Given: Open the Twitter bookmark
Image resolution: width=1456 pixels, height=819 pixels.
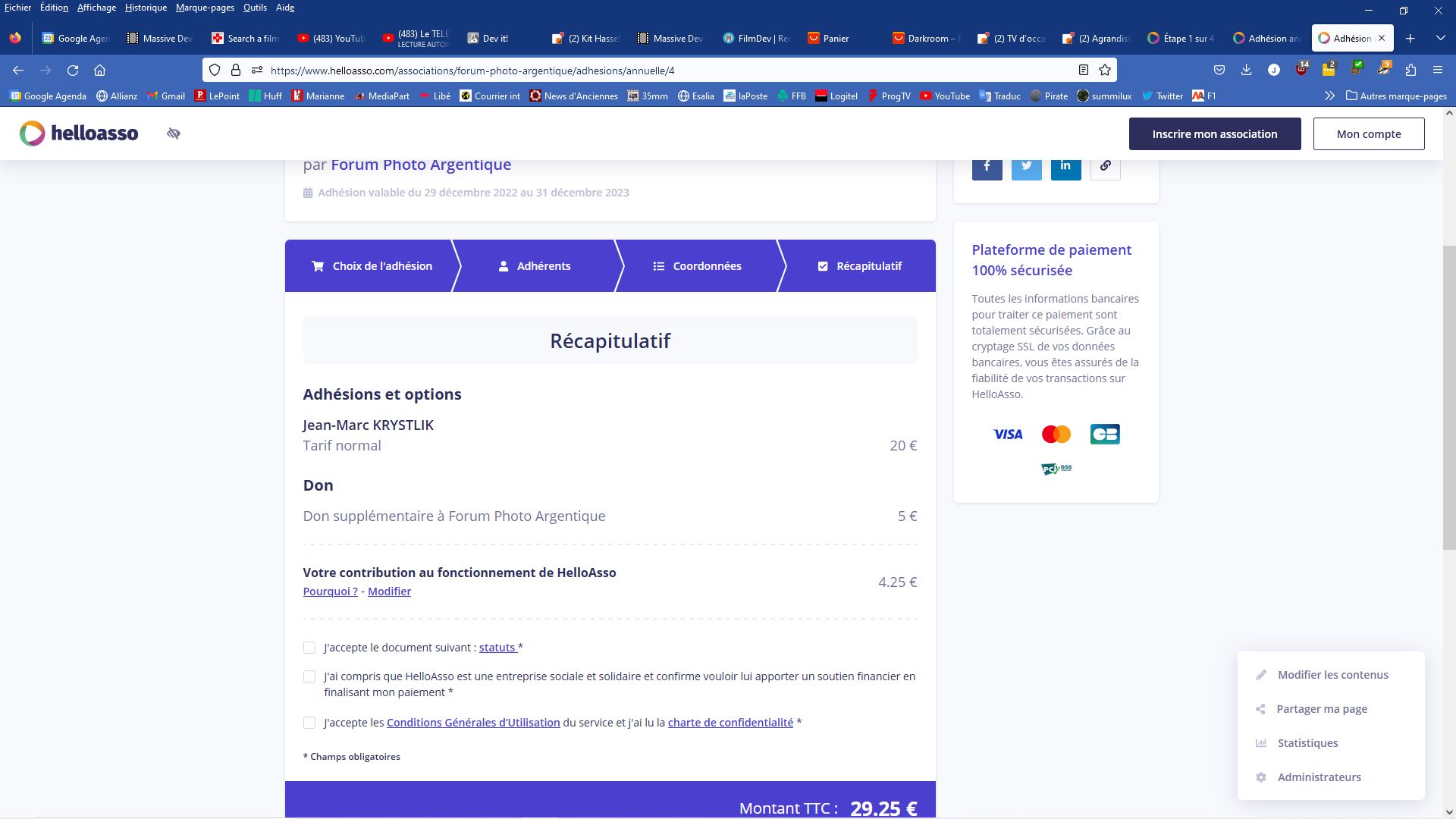Looking at the screenshot, I should click(x=1163, y=96).
